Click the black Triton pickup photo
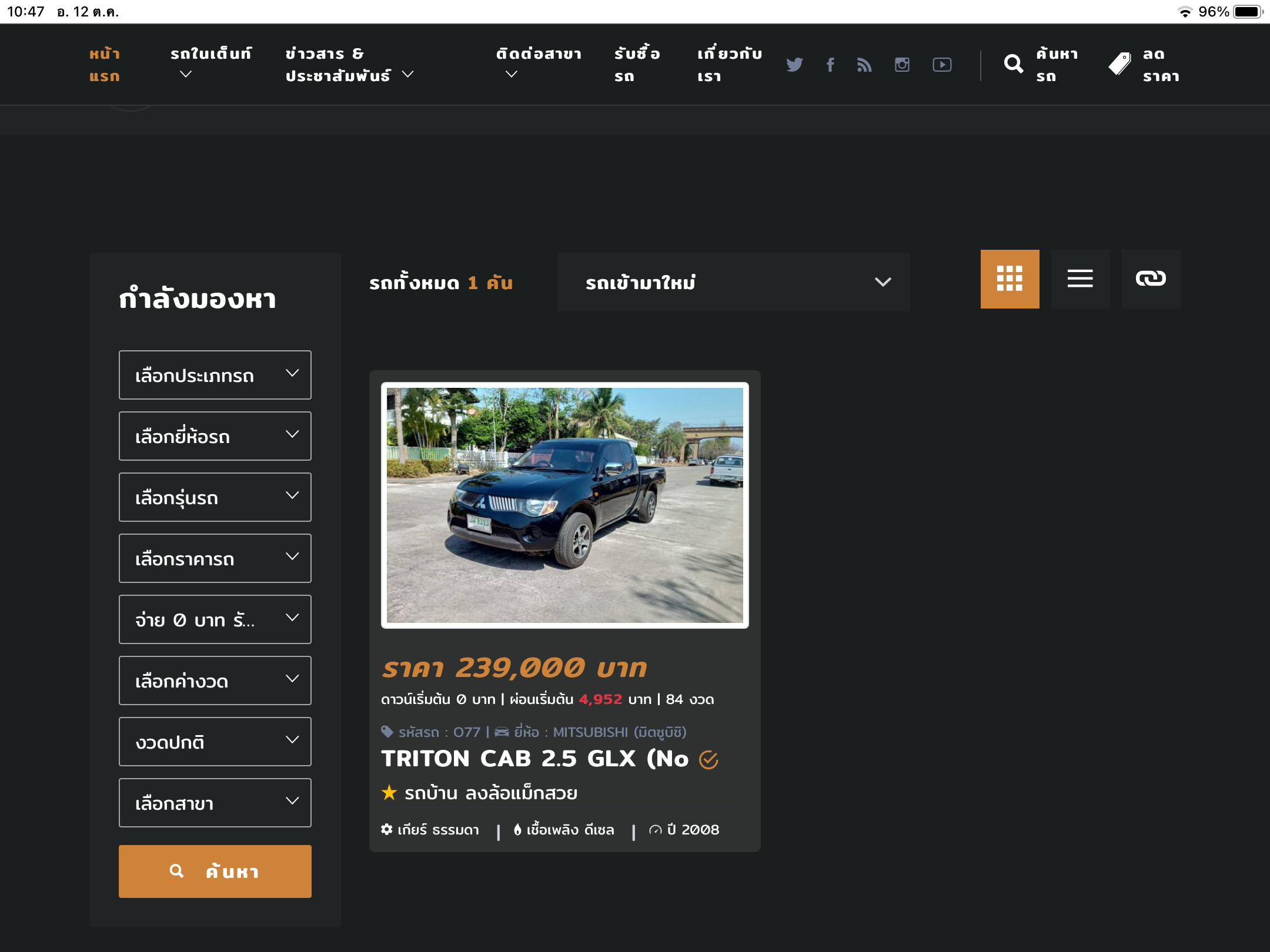The image size is (1270, 952). click(564, 505)
